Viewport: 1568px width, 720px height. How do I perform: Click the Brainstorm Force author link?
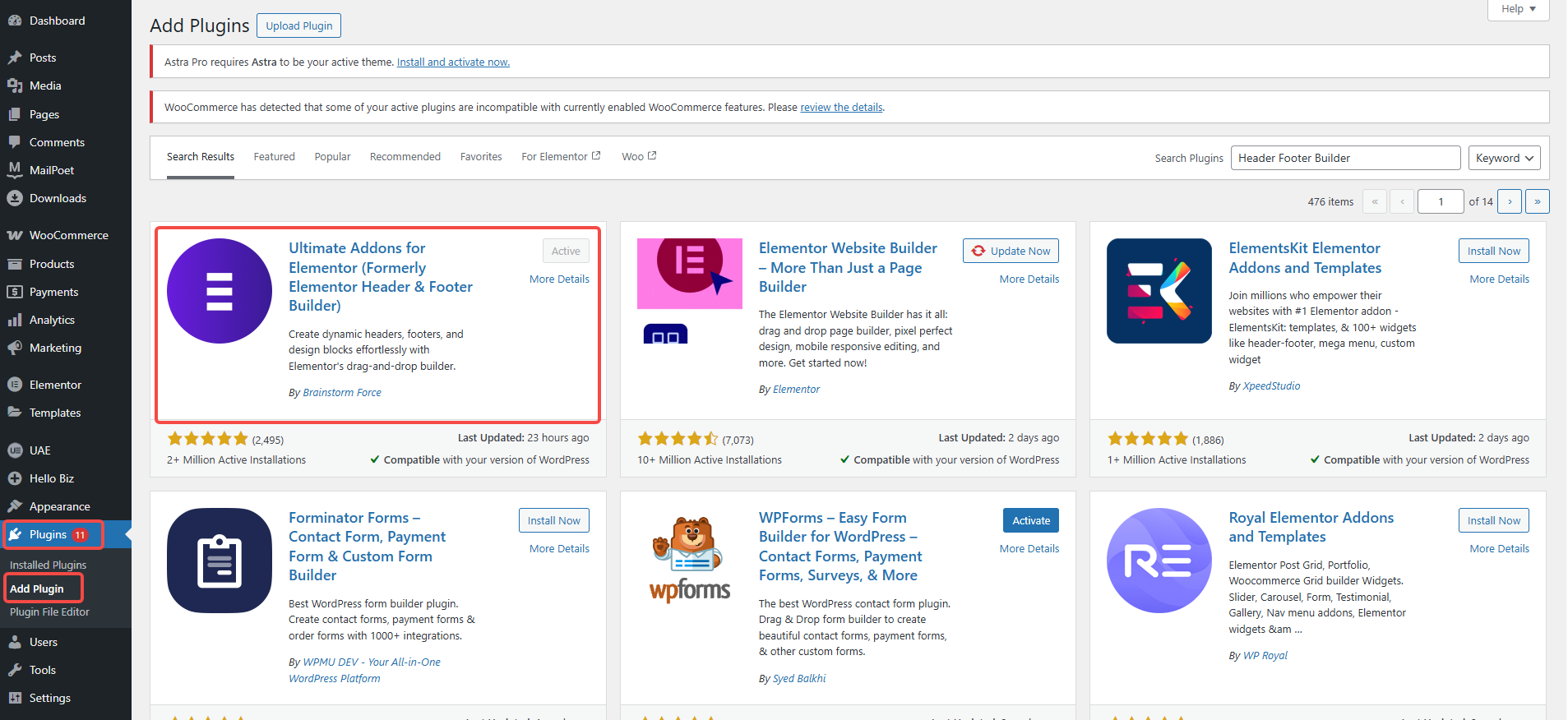[342, 392]
